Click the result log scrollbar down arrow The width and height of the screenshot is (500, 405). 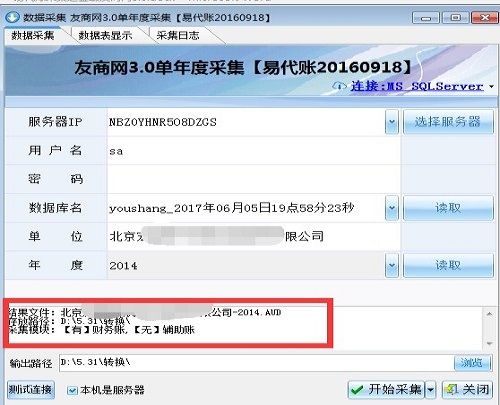tap(489, 344)
